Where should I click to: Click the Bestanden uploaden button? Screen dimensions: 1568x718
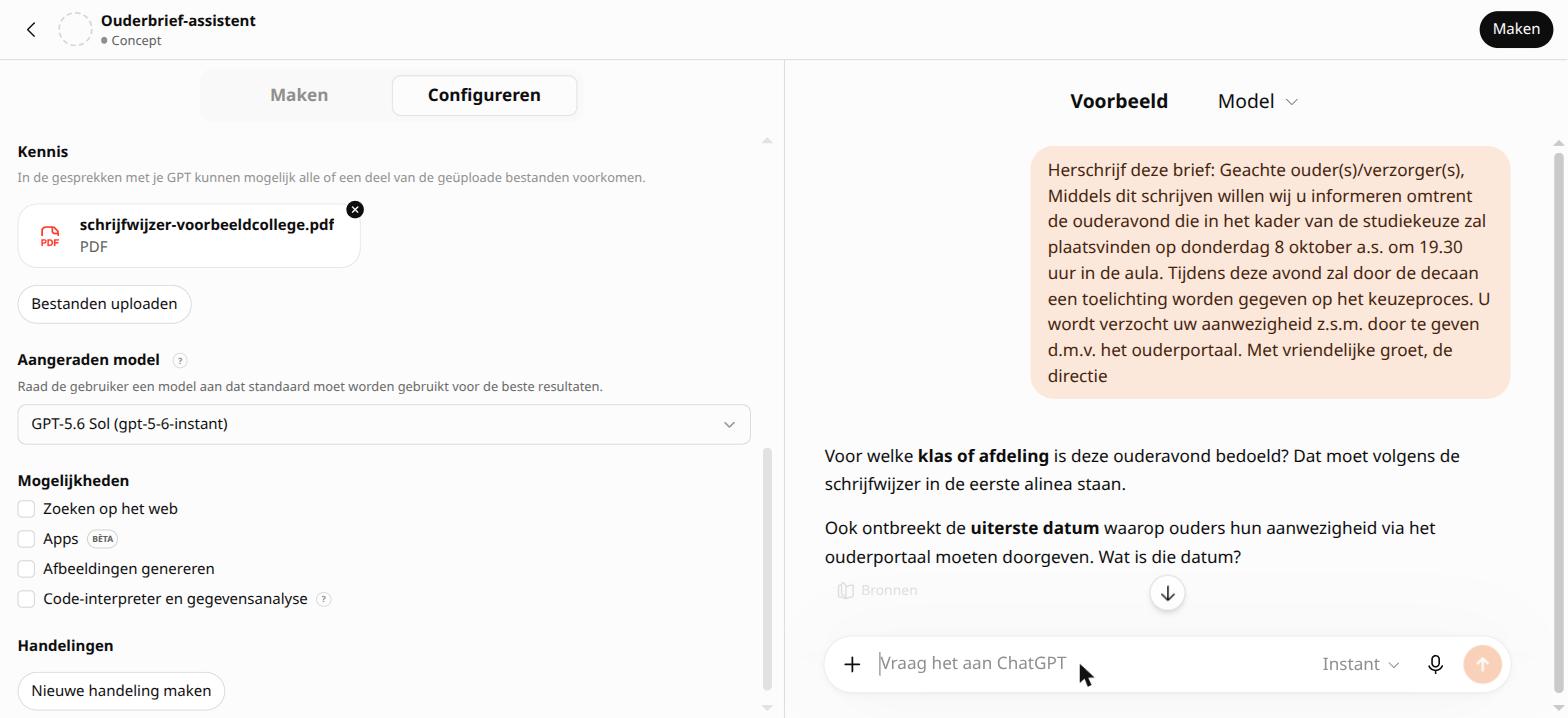coord(104,304)
